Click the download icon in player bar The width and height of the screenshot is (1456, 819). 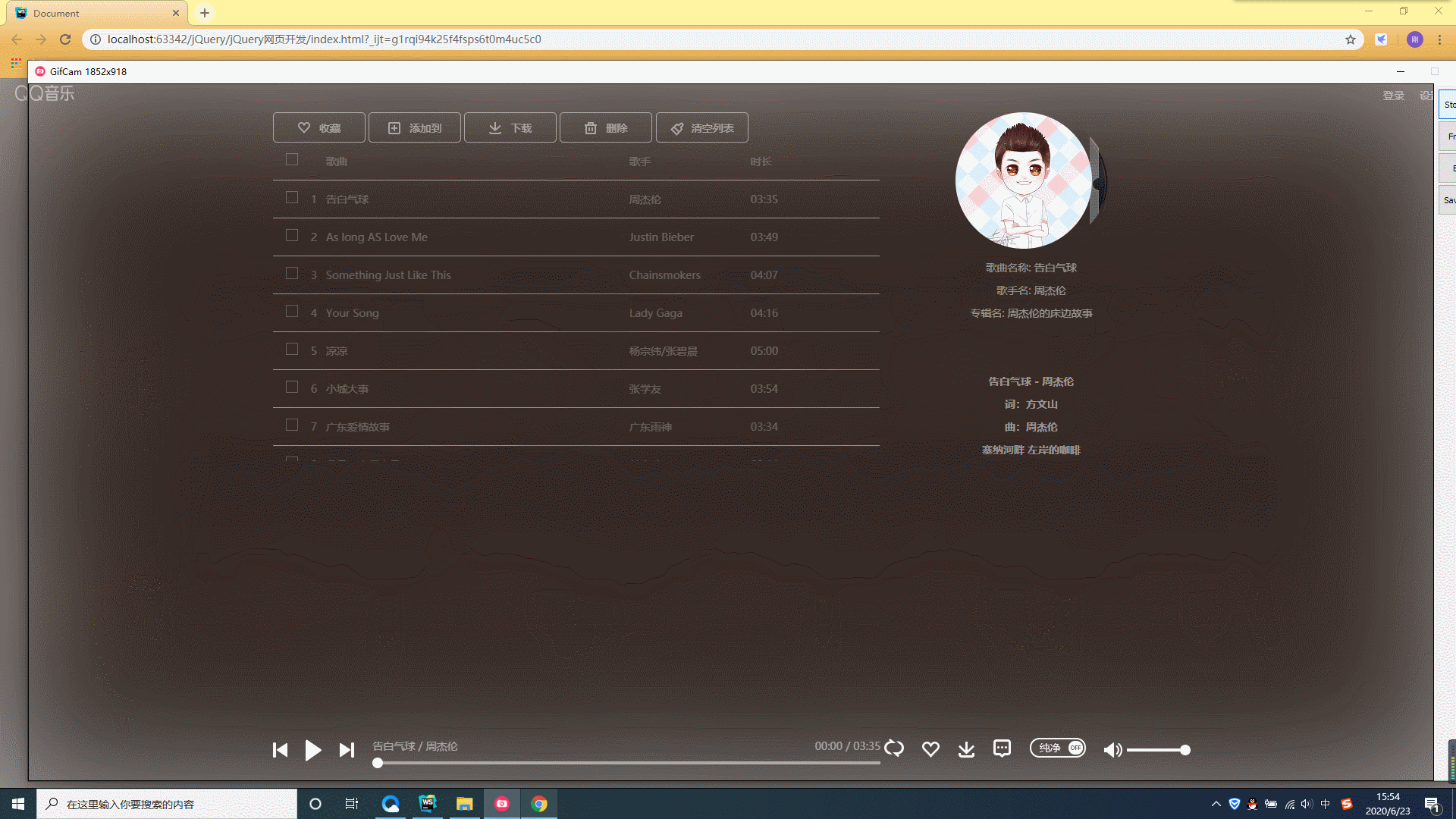[966, 749]
